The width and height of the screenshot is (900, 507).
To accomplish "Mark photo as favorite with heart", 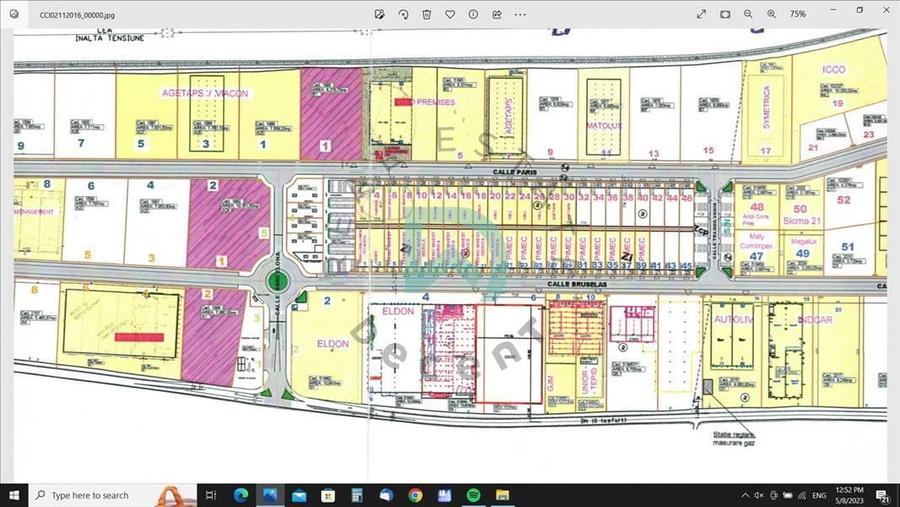I will tap(450, 14).
